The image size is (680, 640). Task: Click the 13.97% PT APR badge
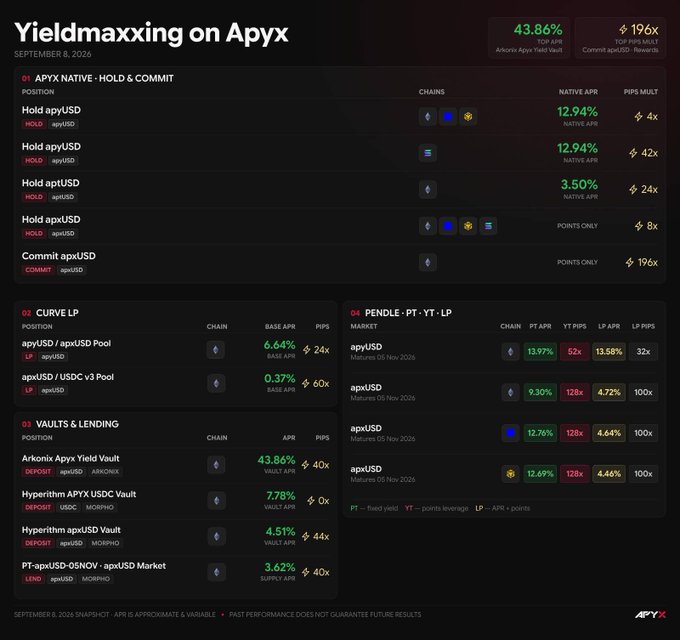click(x=540, y=352)
